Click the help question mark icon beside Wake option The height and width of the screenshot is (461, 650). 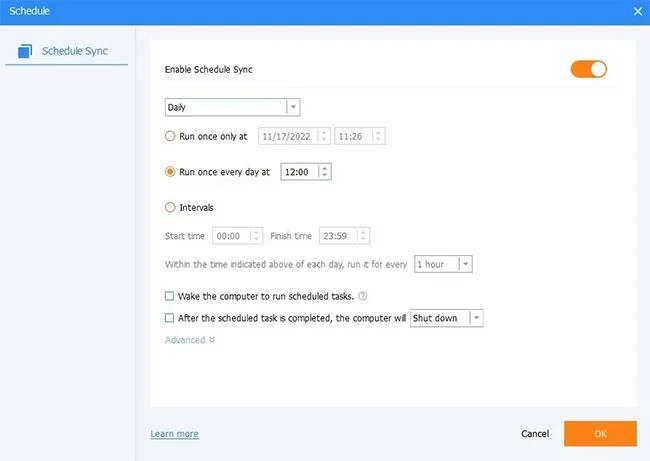363,296
